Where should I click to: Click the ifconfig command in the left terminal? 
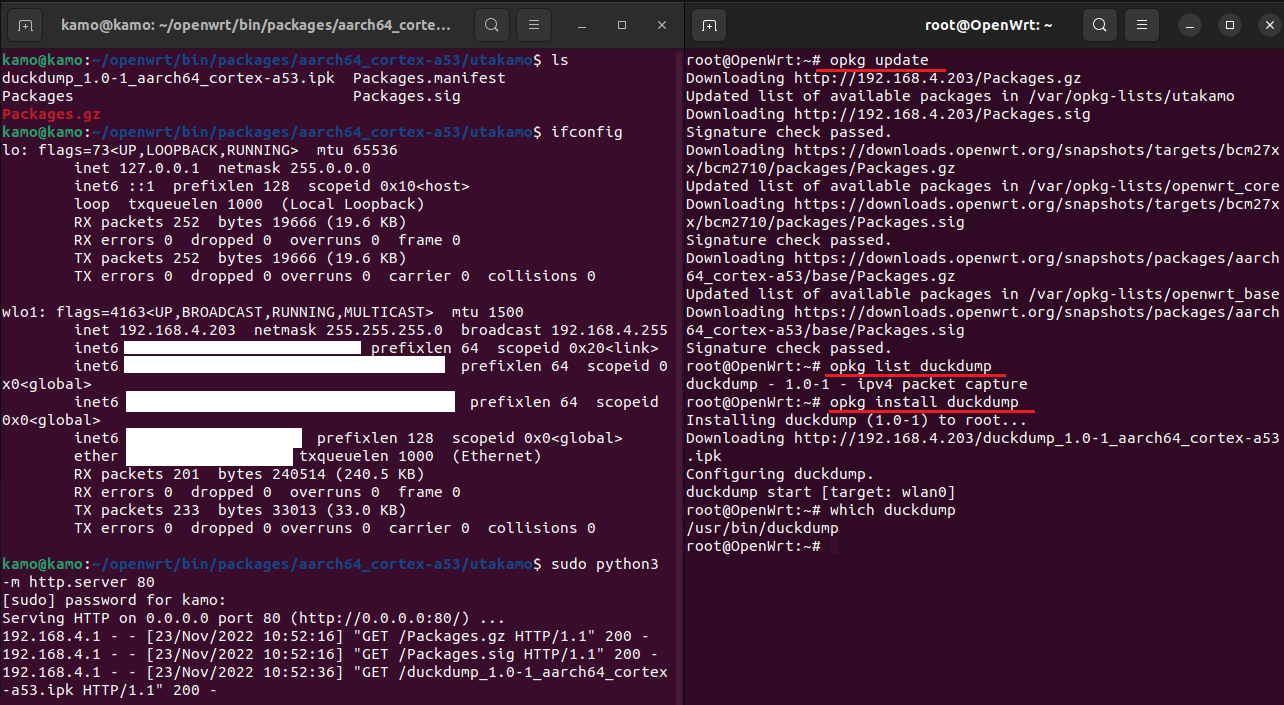pos(586,132)
